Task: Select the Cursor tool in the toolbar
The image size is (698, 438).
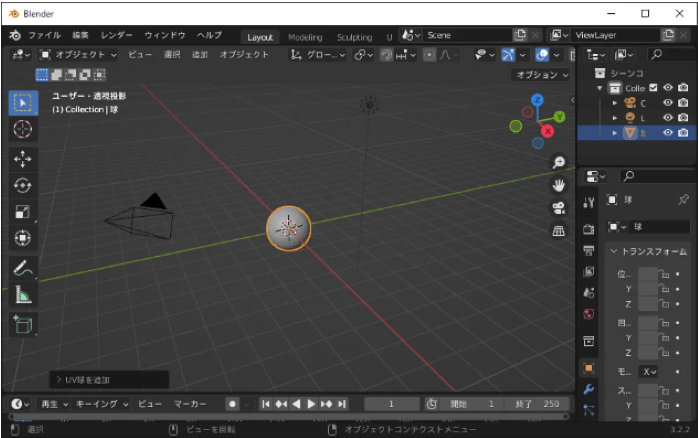Action: tap(23, 129)
